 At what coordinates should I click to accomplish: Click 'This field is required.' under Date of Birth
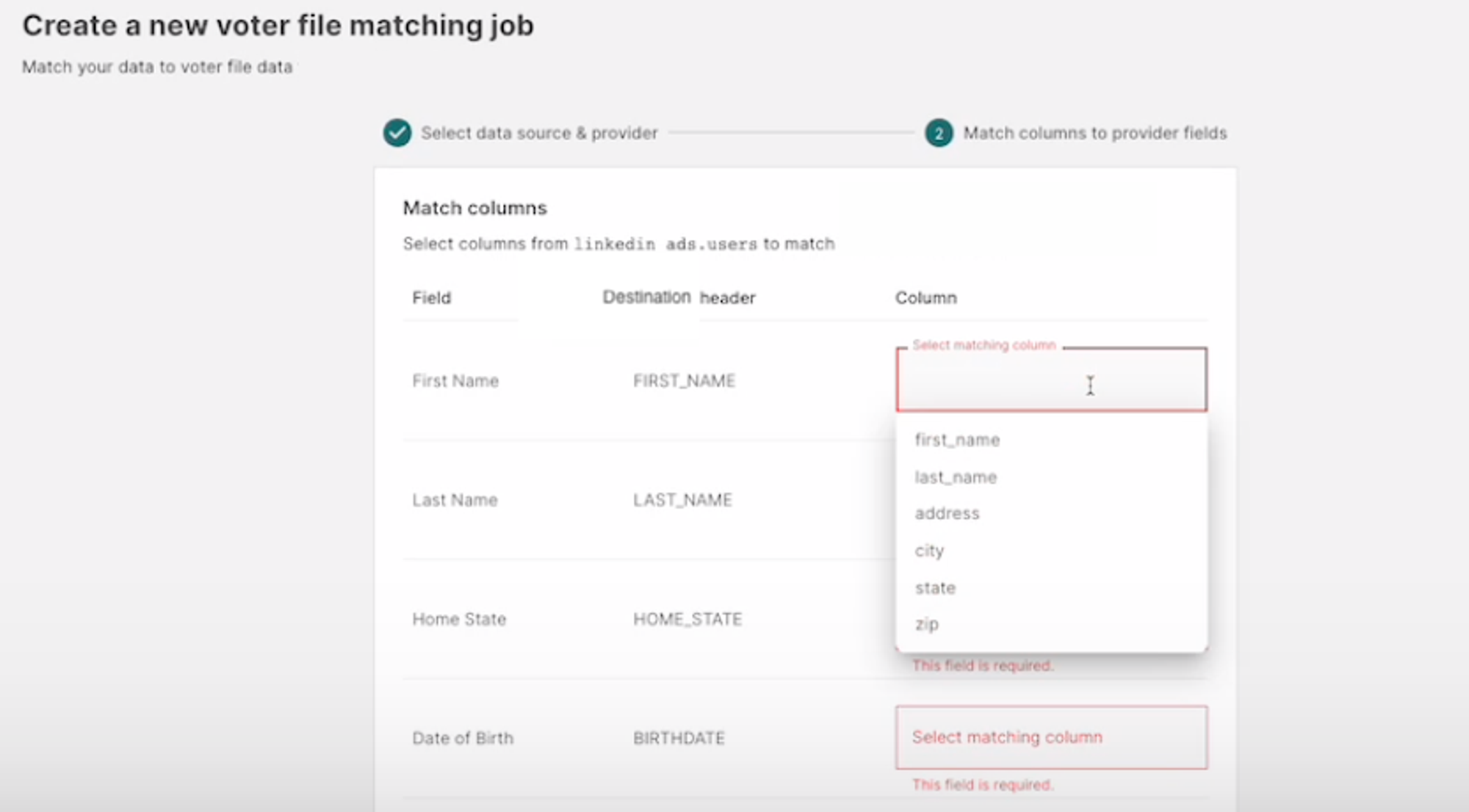[983, 785]
